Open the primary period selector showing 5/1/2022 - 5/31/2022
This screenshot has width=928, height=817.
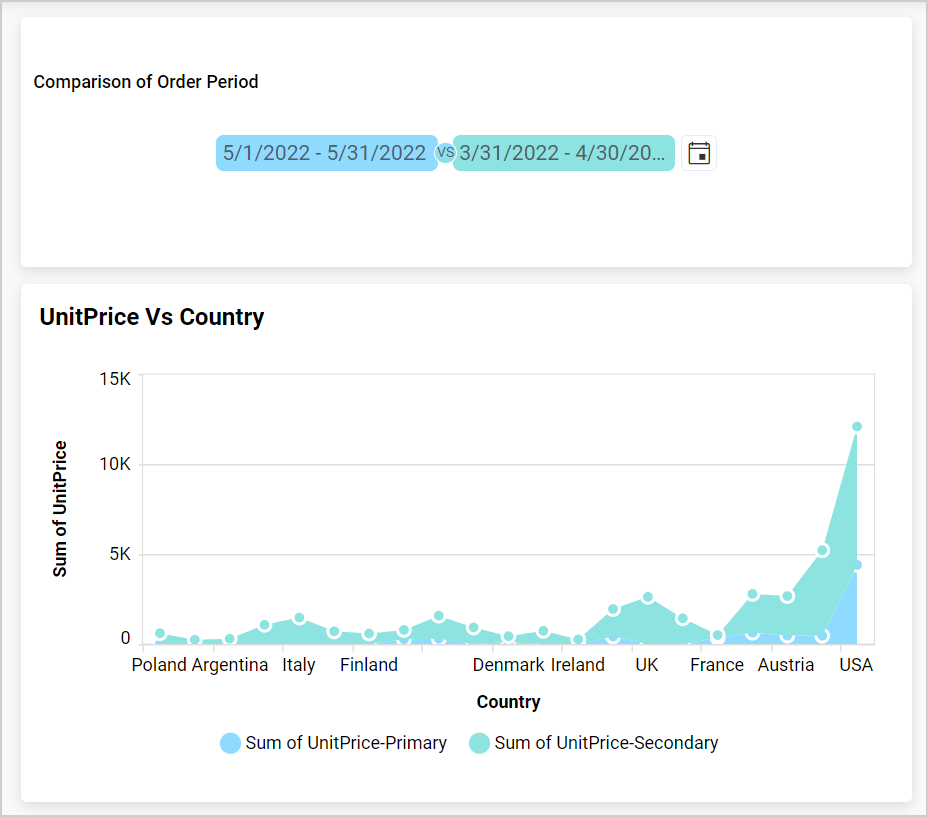(x=326, y=152)
